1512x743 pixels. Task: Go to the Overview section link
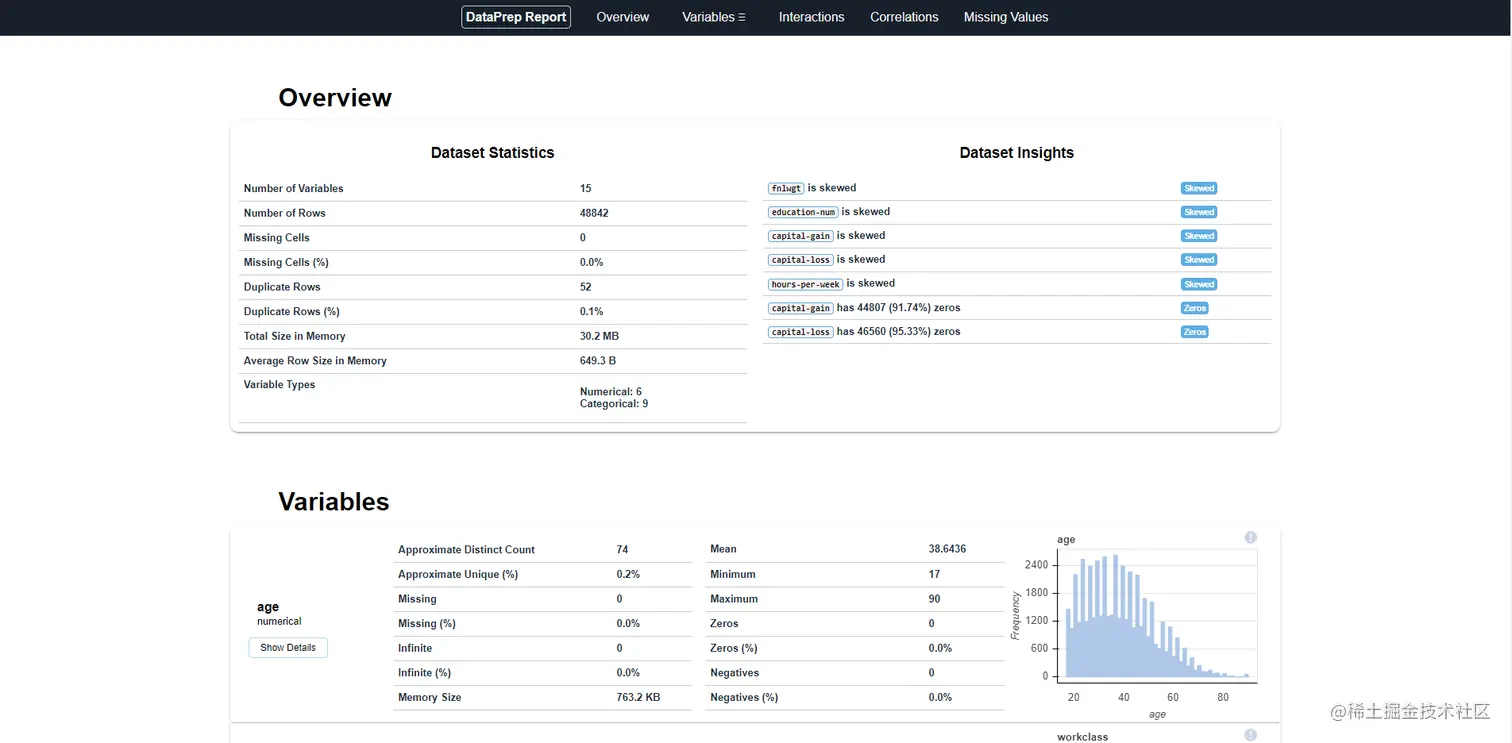(623, 17)
